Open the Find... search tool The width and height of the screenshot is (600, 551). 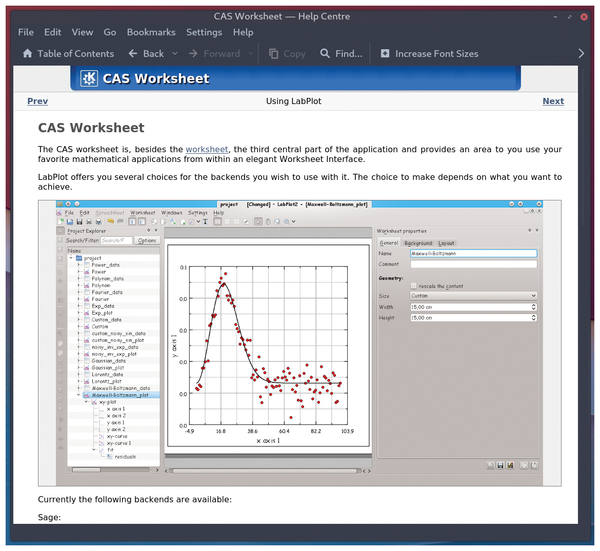click(341, 54)
